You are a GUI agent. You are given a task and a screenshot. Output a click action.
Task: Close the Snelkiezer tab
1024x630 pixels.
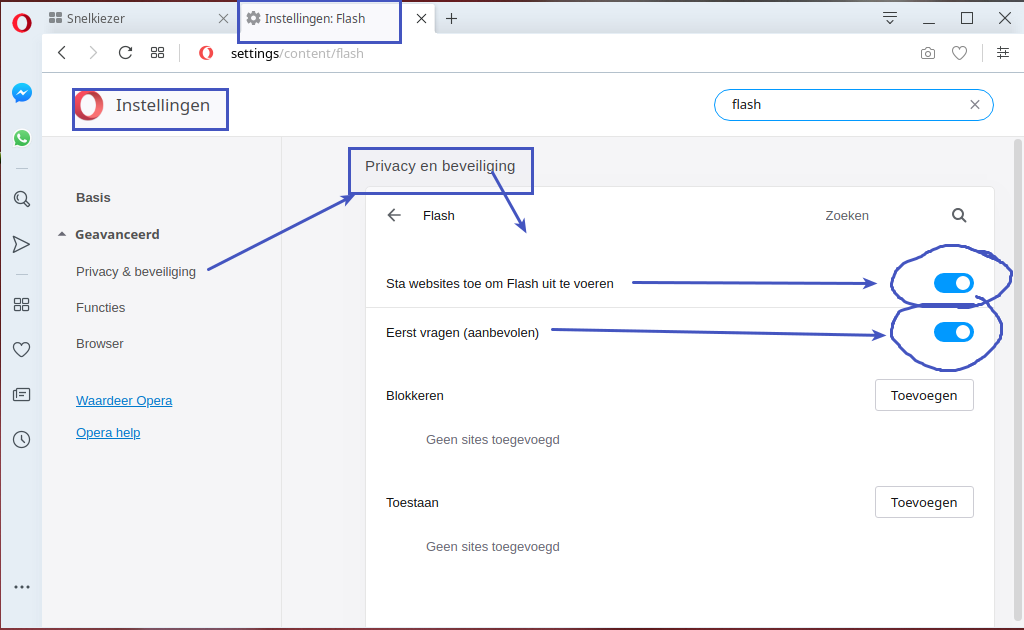coord(223,18)
